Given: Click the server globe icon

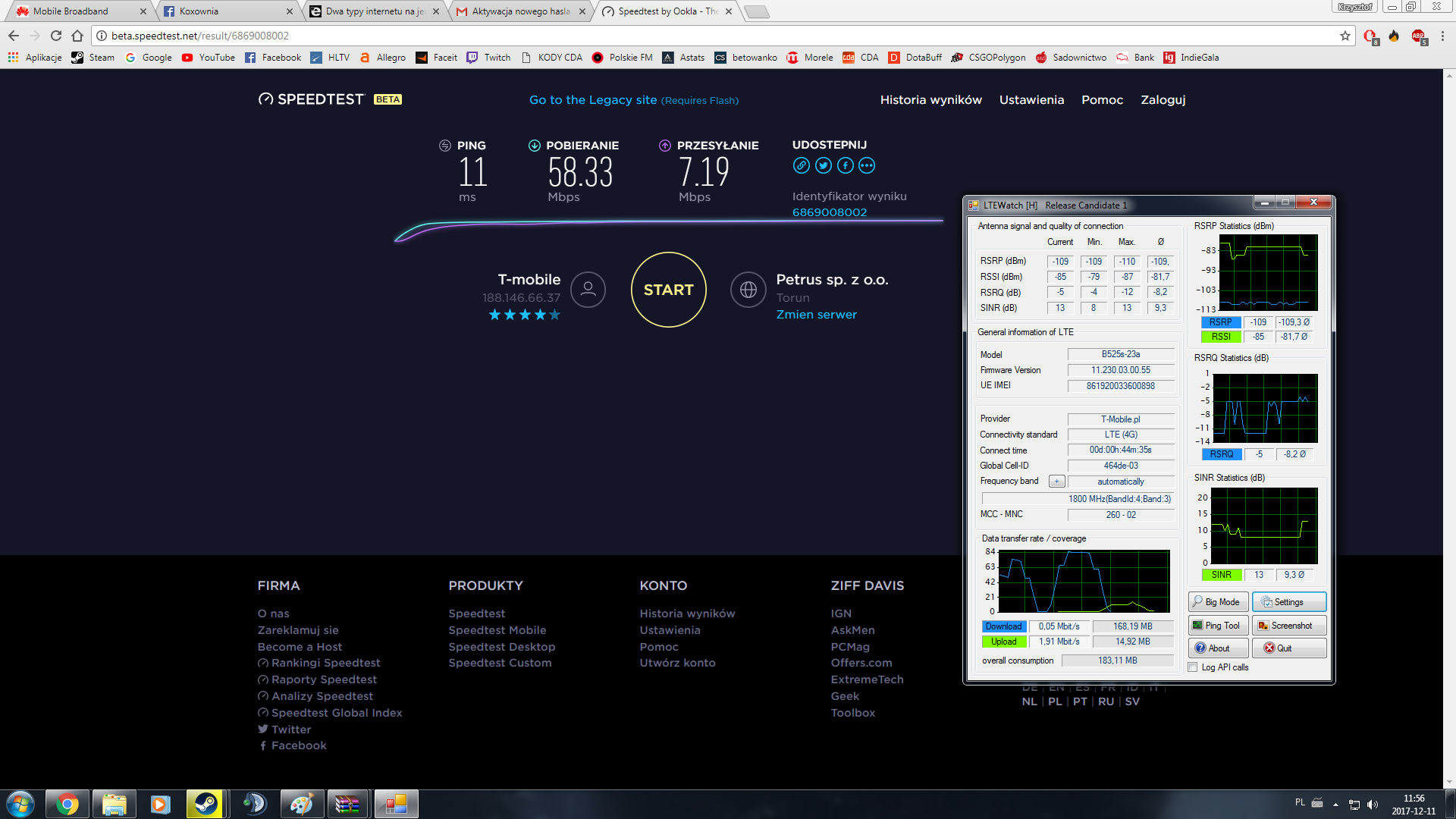Looking at the screenshot, I should tap(748, 290).
